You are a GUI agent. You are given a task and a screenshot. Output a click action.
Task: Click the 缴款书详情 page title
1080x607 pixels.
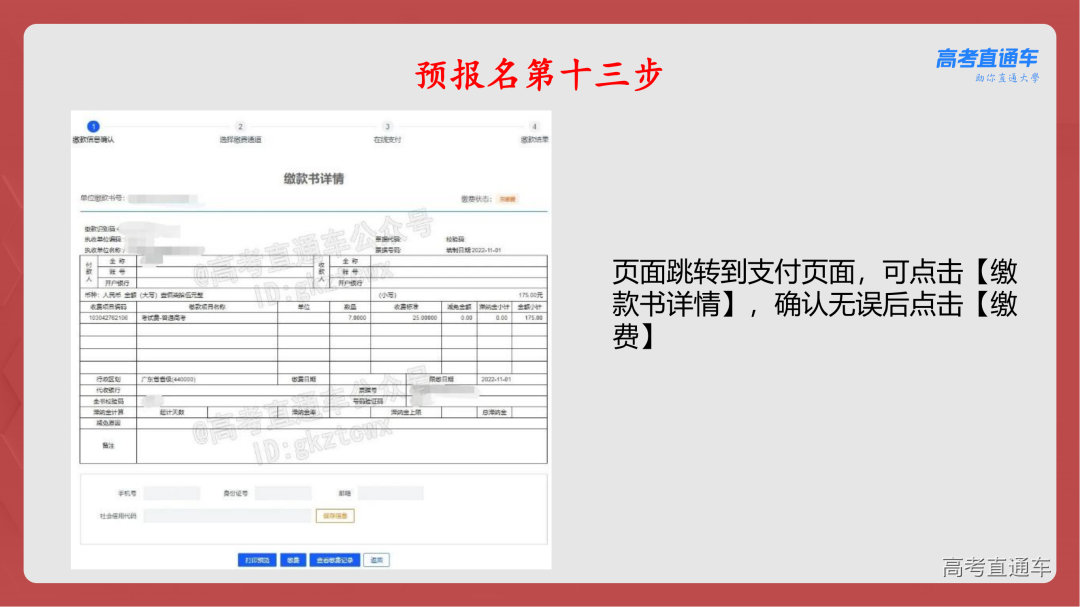click(x=312, y=177)
